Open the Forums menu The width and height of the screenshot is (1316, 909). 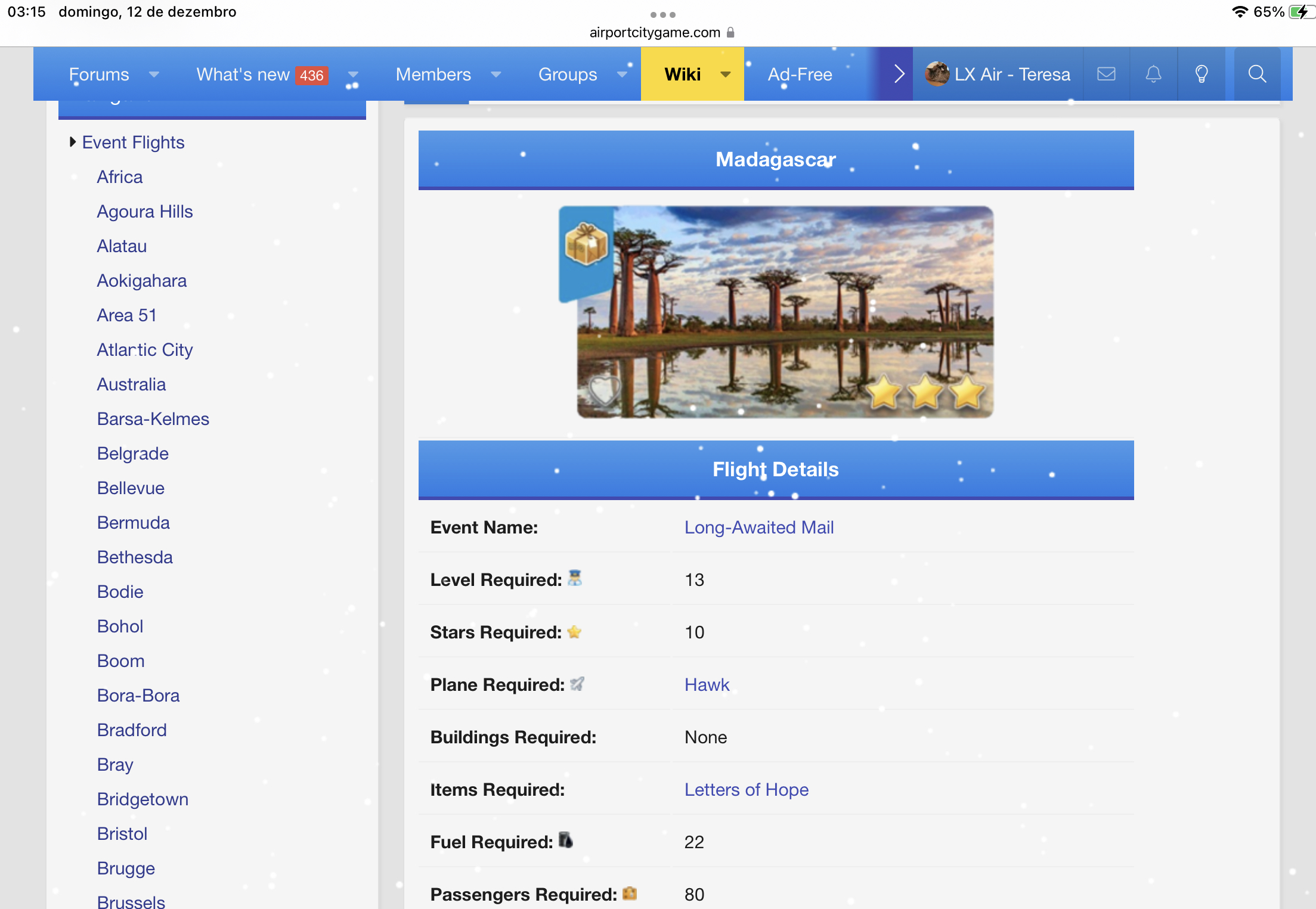tap(99, 75)
